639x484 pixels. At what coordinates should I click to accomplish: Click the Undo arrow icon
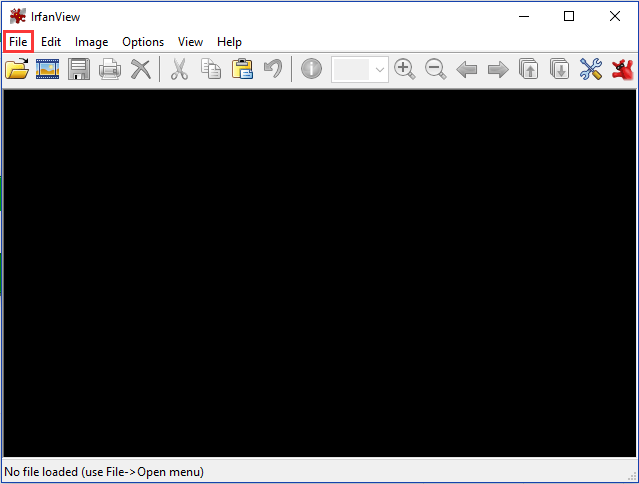(272, 69)
